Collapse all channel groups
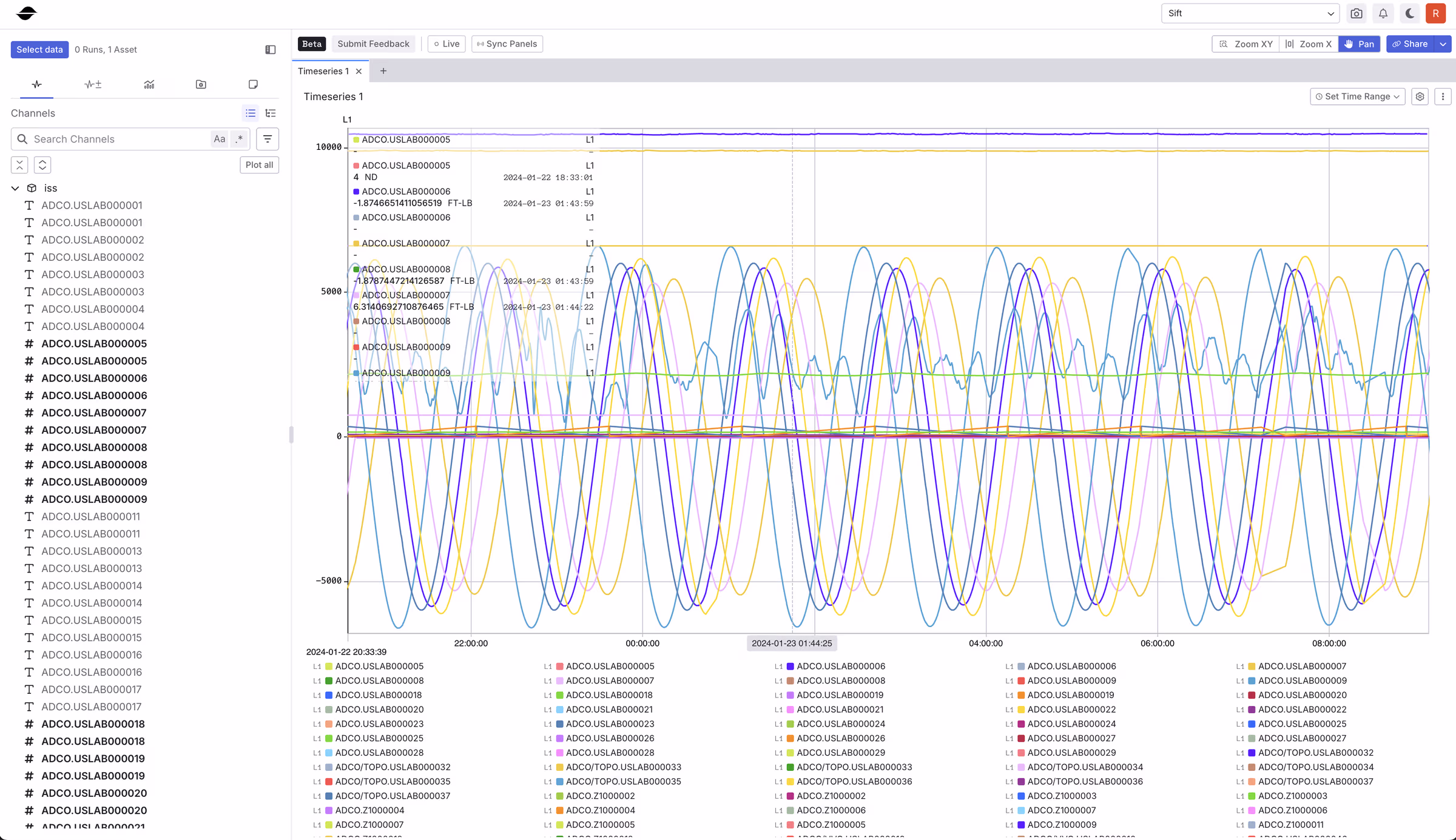Image resolution: width=1456 pixels, height=840 pixels. click(19, 165)
